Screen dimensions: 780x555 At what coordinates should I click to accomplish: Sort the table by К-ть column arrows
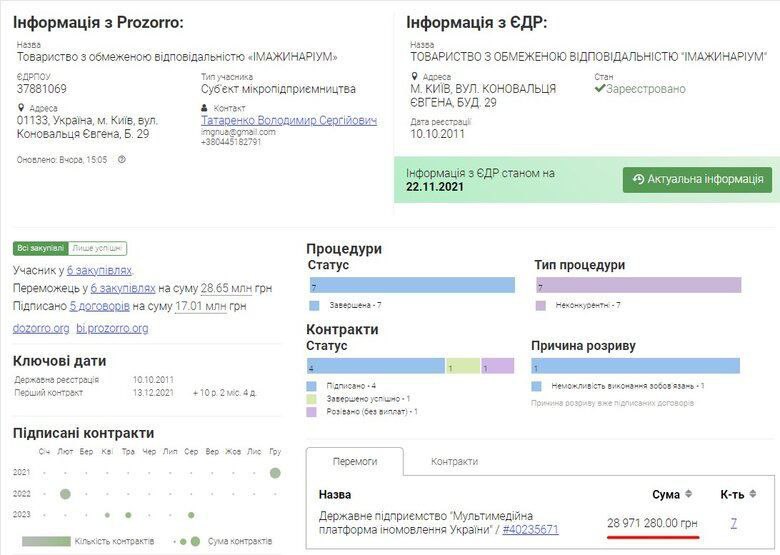click(x=753, y=494)
